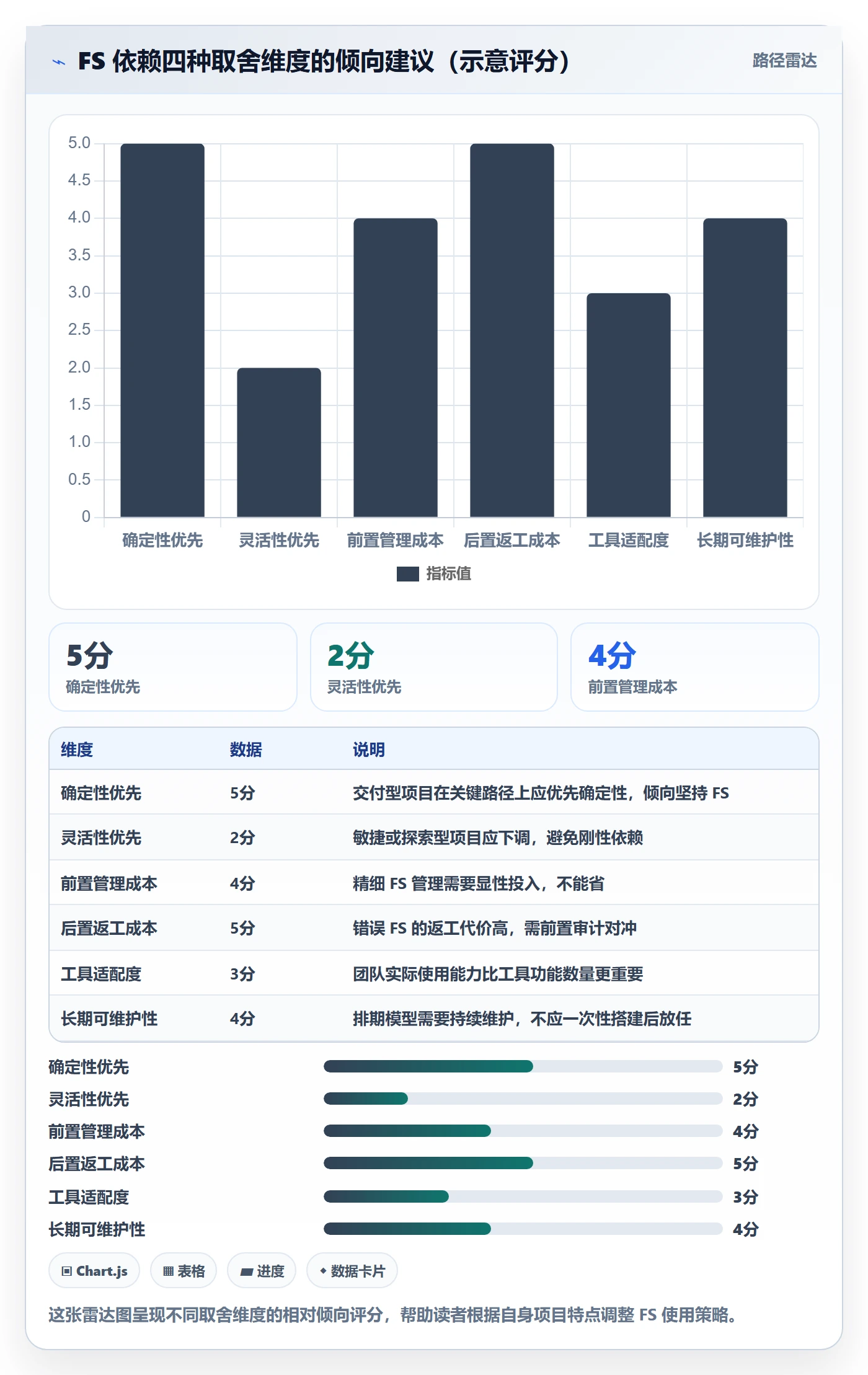Click the 确定性优先 progress bar
Viewport: 868px width, 1375px height.
pyautogui.click(x=523, y=1066)
